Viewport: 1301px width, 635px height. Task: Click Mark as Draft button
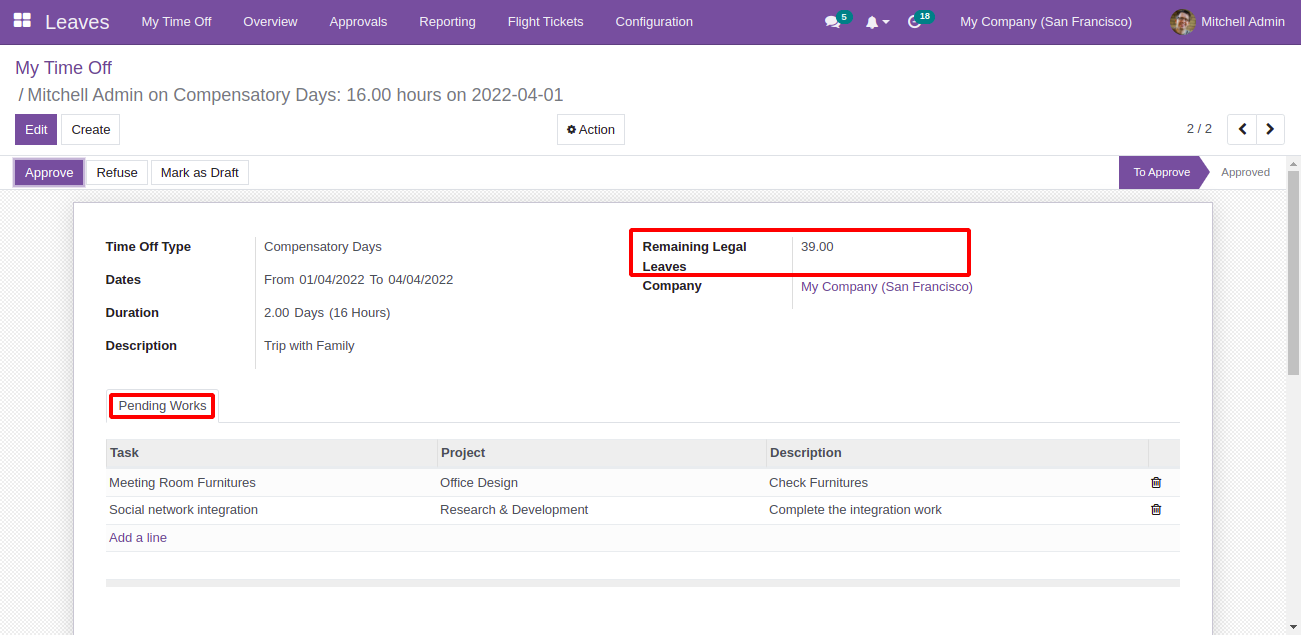[199, 173]
